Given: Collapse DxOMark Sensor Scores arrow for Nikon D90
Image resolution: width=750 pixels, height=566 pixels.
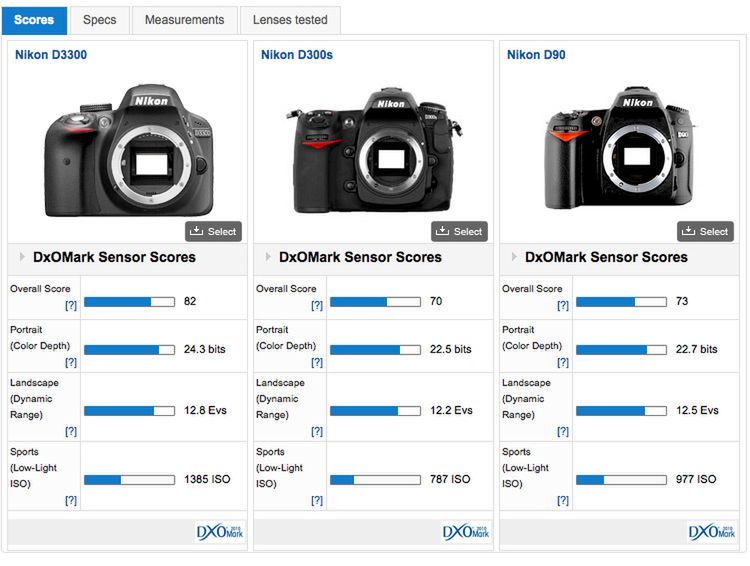Looking at the screenshot, I should click(514, 257).
